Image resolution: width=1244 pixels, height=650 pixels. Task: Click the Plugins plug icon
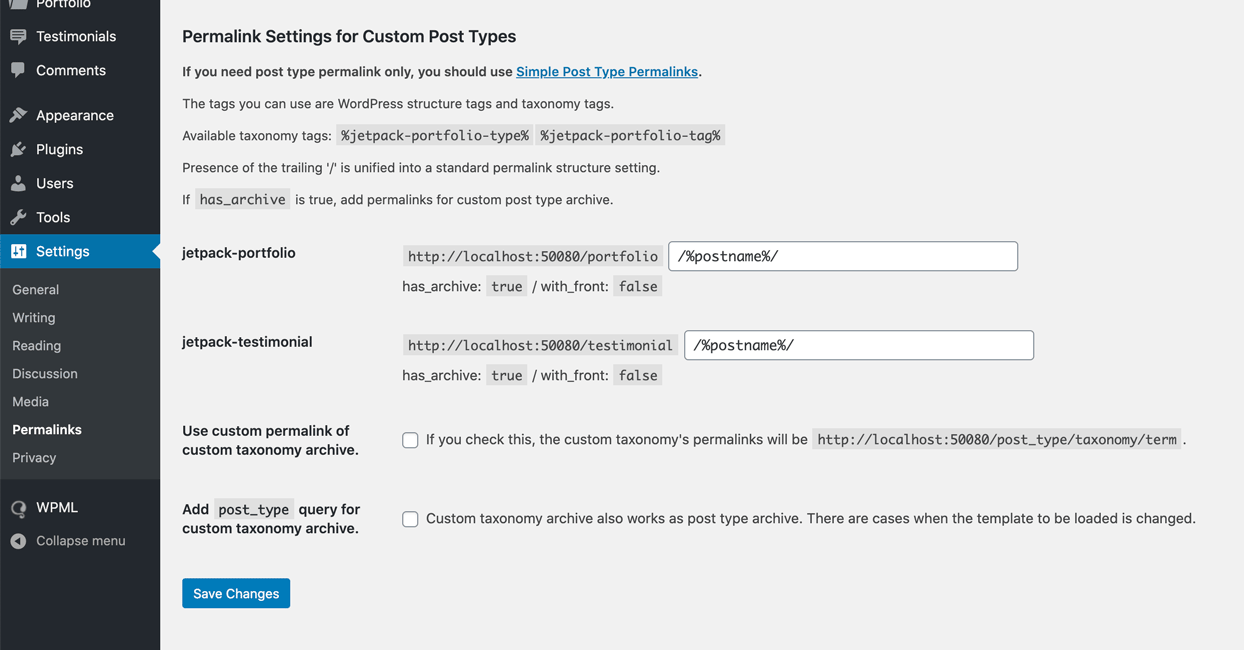click(x=18, y=149)
